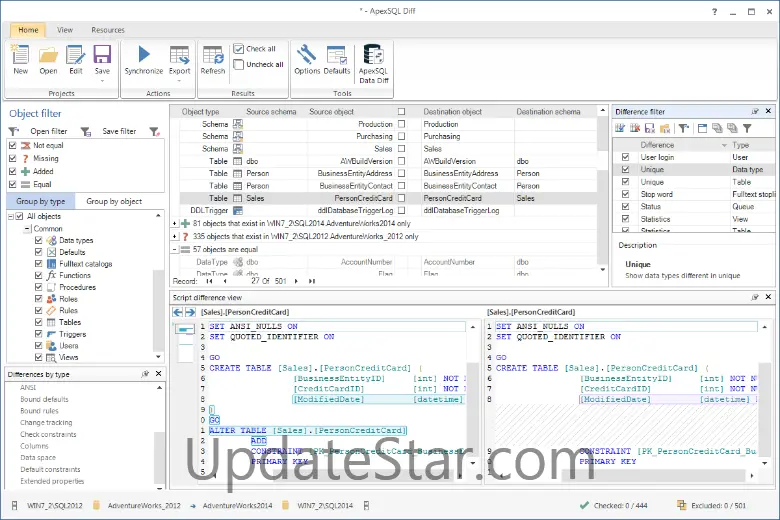780x520 pixels.
Task: Uncheck User login in Difference filter
Action: (x=626, y=157)
